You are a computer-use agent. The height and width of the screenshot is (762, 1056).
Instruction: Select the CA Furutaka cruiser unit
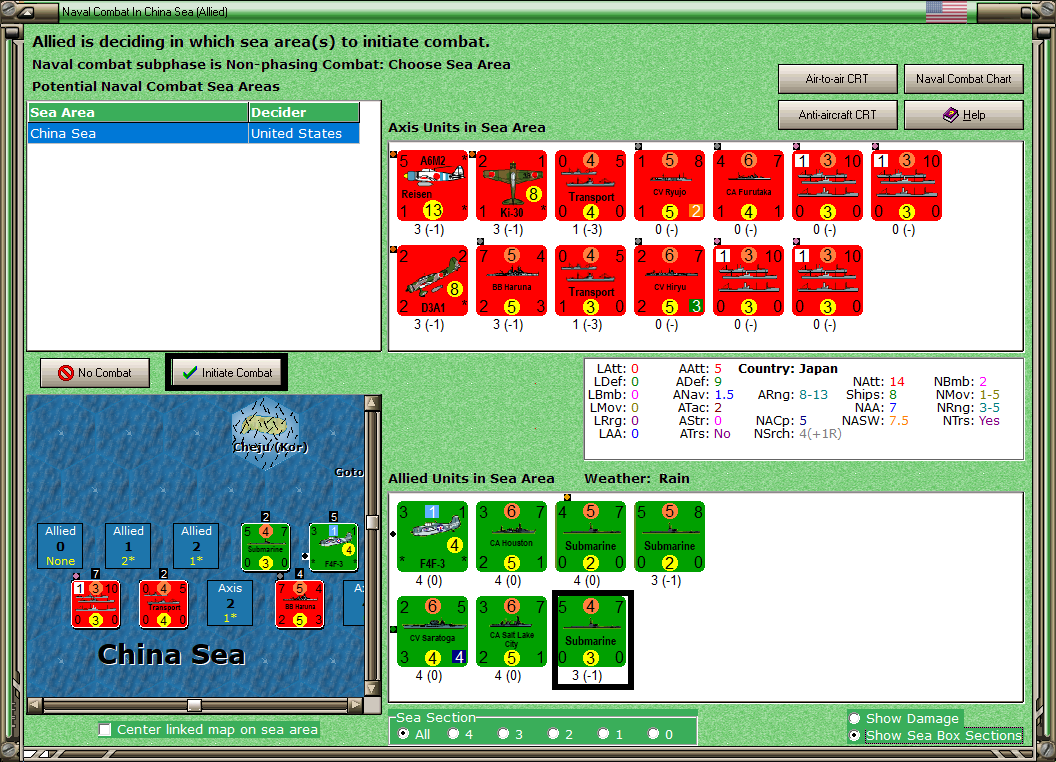click(x=748, y=185)
